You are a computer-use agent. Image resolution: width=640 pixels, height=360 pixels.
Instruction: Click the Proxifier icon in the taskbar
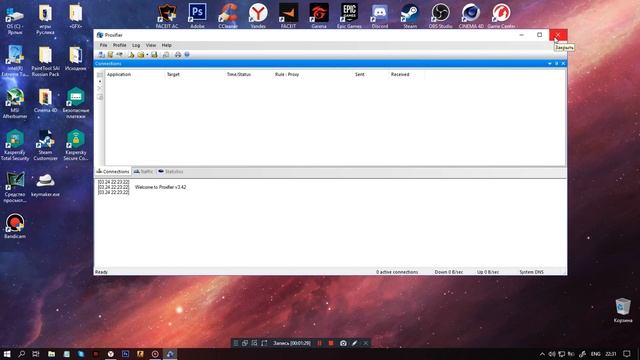[170, 354]
